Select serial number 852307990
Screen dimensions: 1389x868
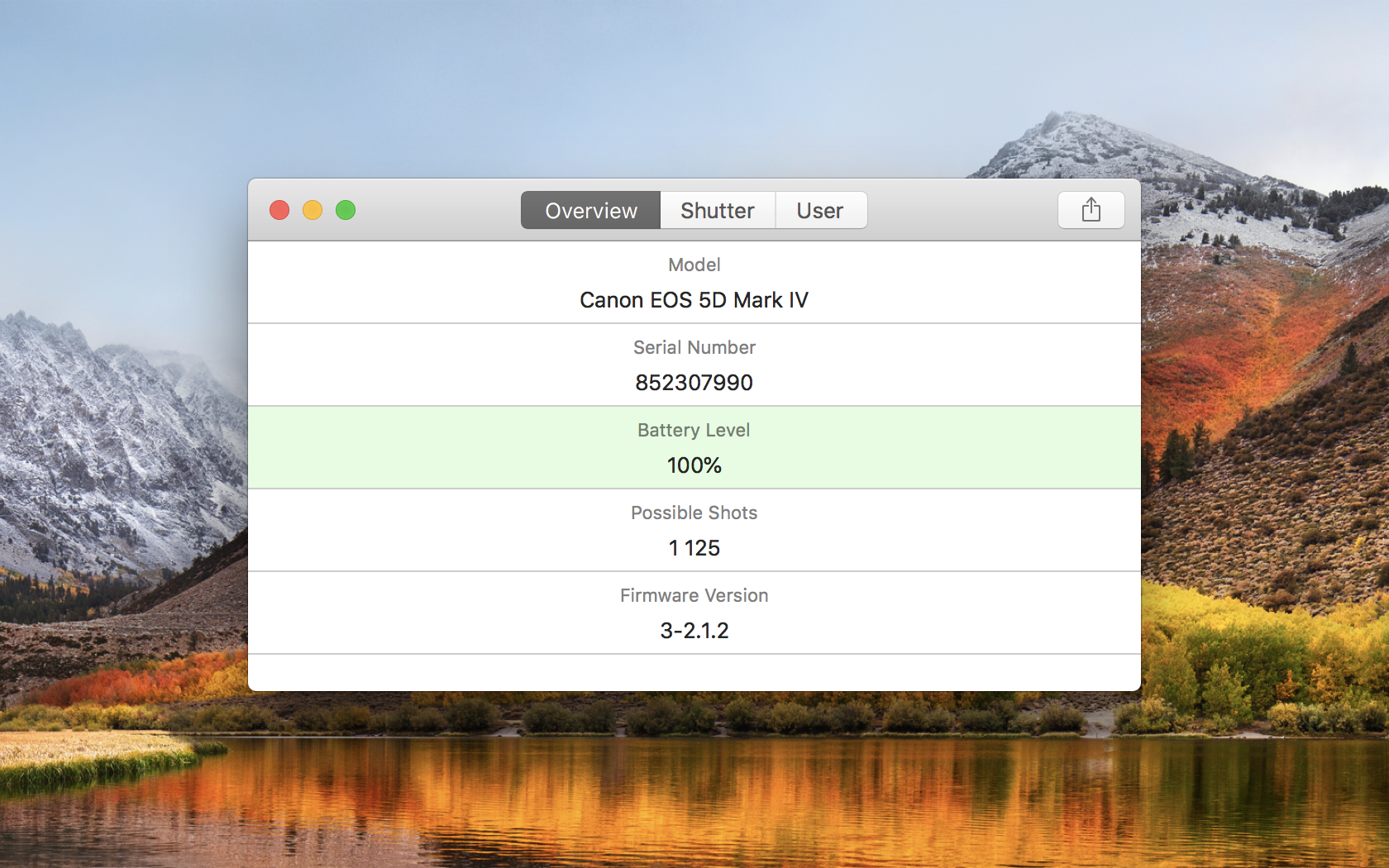(694, 383)
